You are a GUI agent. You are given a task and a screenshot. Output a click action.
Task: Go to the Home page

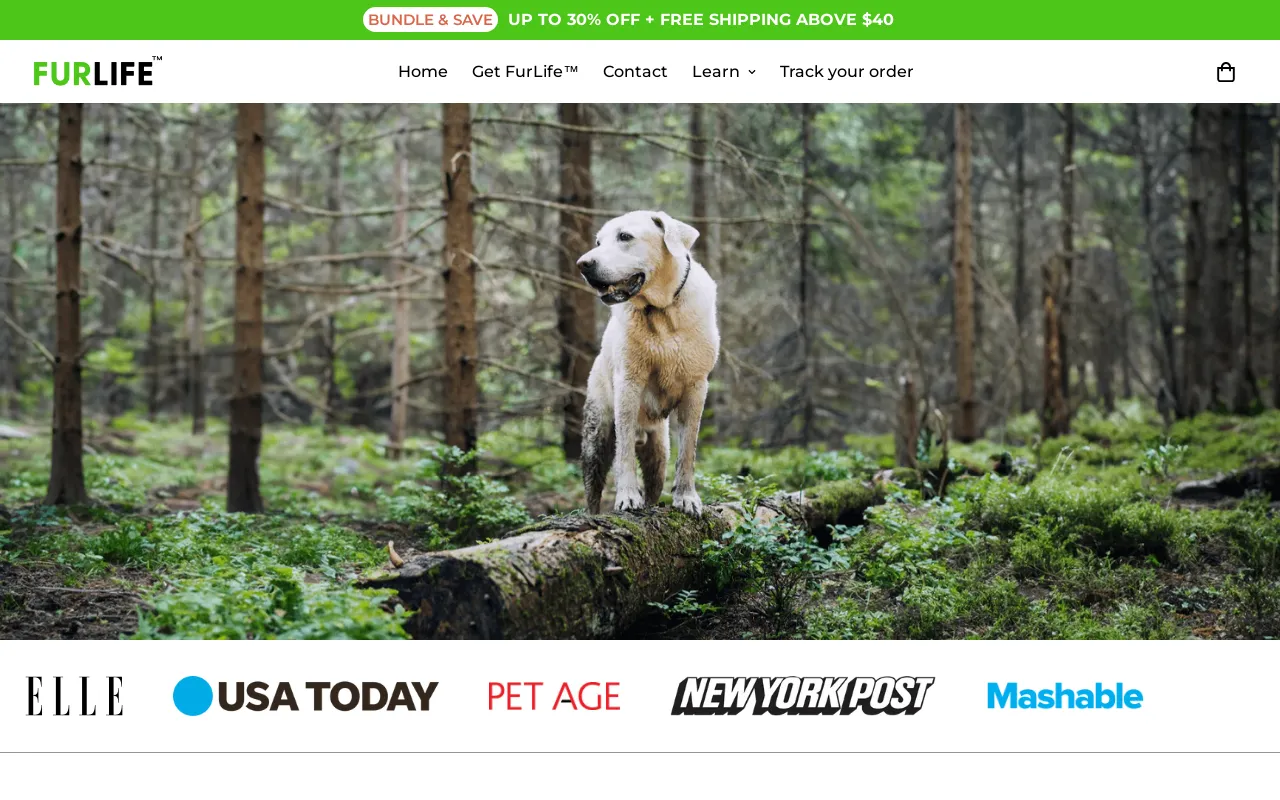(x=423, y=72)
